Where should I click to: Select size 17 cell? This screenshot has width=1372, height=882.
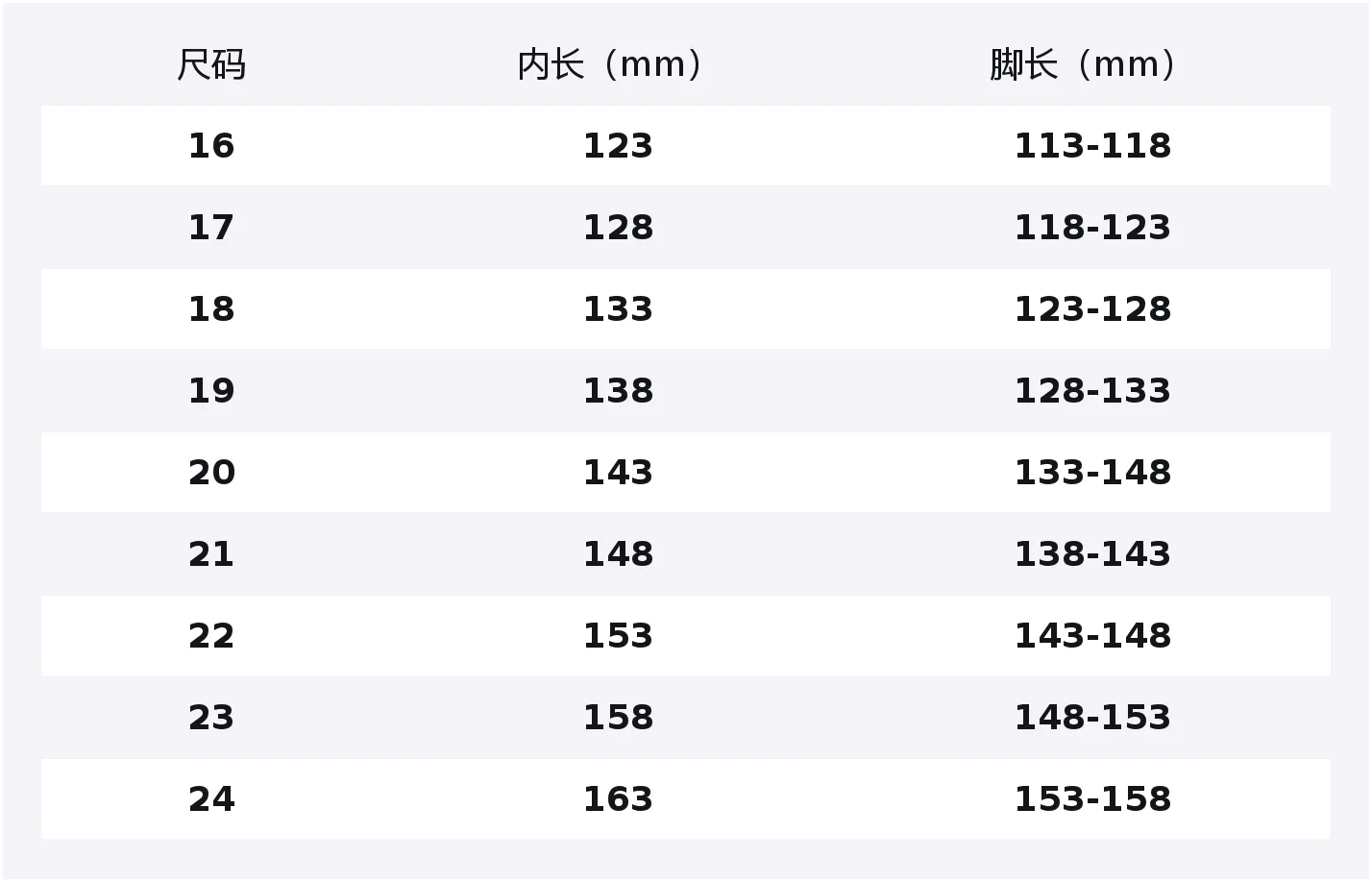pos(211,228)
